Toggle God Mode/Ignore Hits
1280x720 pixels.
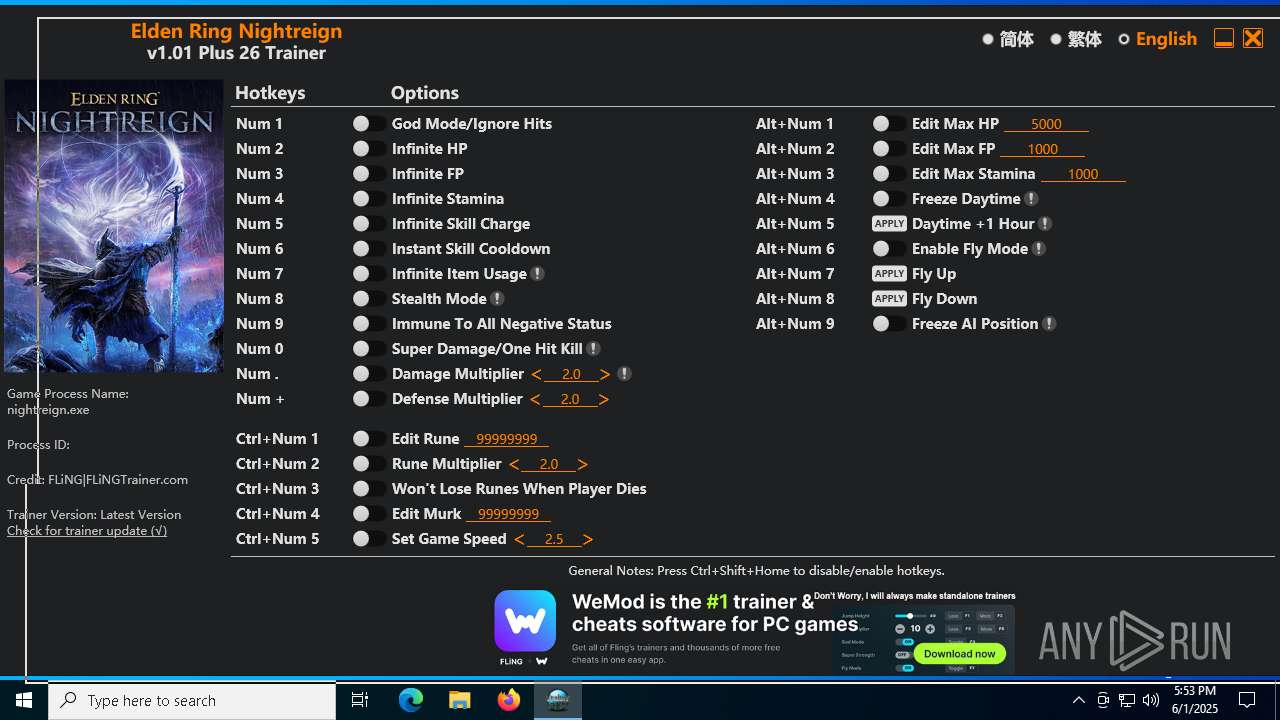[x=369, y=124]
